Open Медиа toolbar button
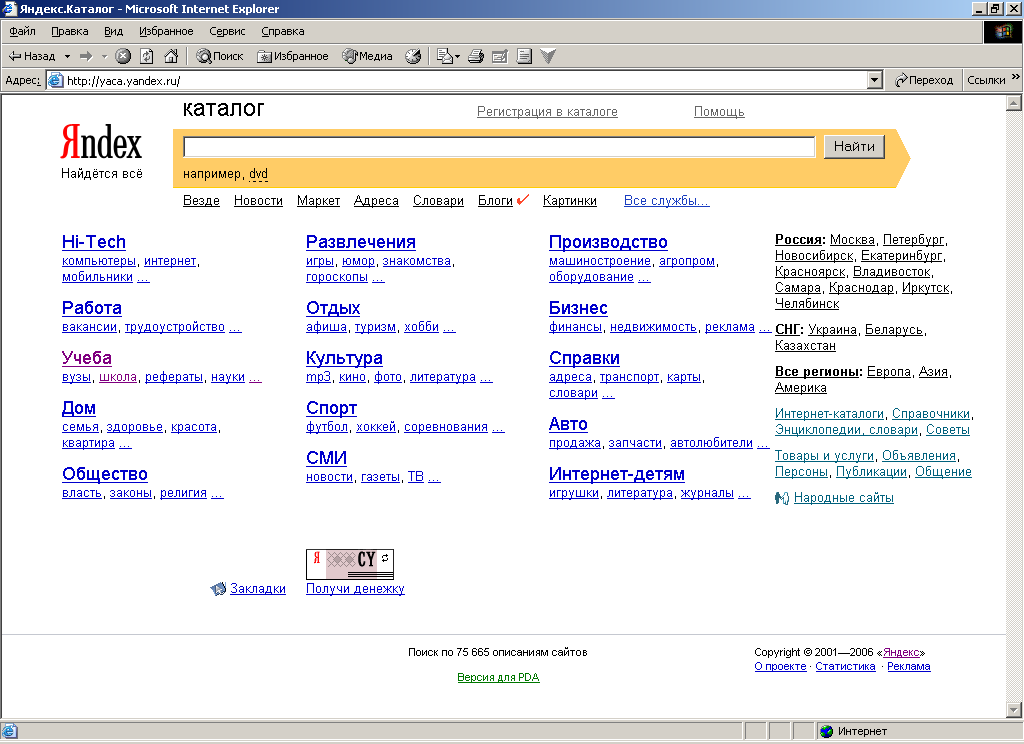 [x=367, y=56]
